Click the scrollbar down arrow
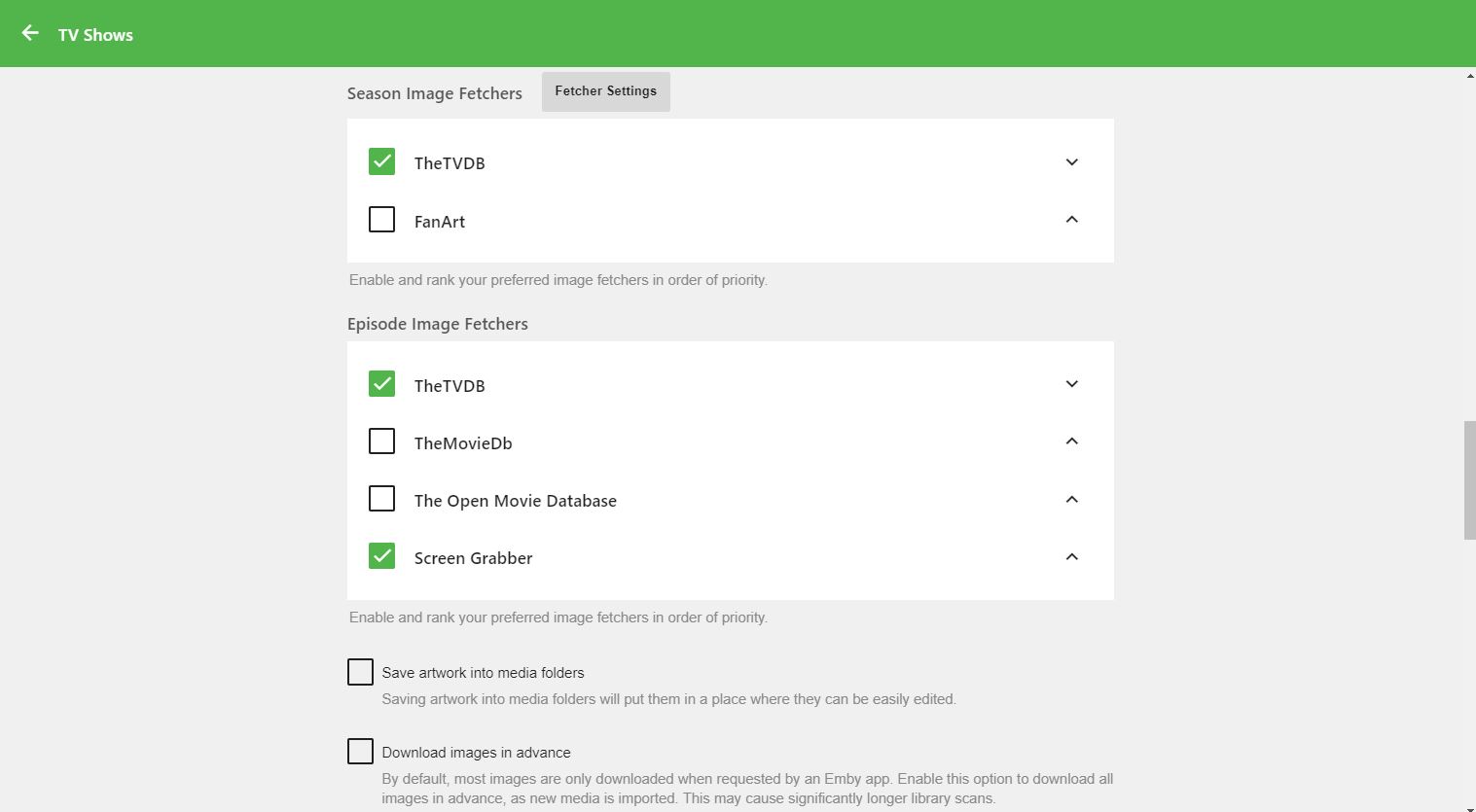The image size is (1476, 812). pos(1469,807)
